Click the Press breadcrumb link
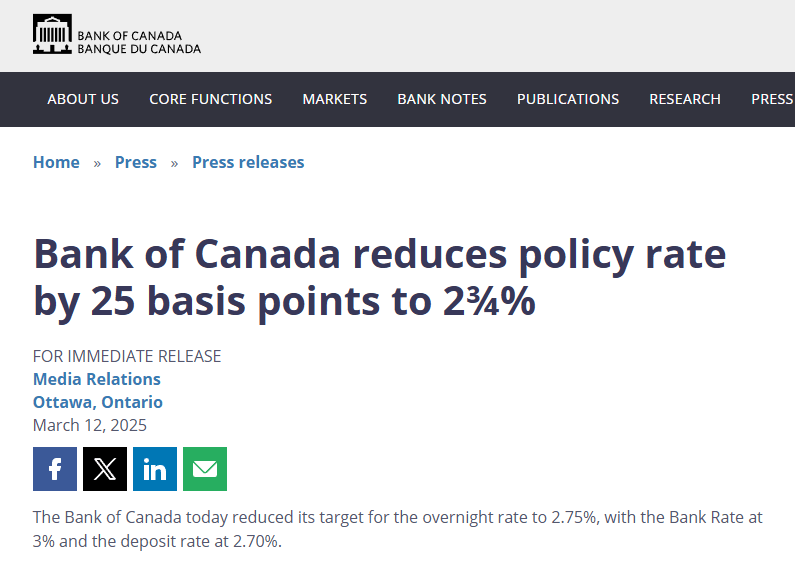Screen dimensions: 795x561 (x=136, y=162)
